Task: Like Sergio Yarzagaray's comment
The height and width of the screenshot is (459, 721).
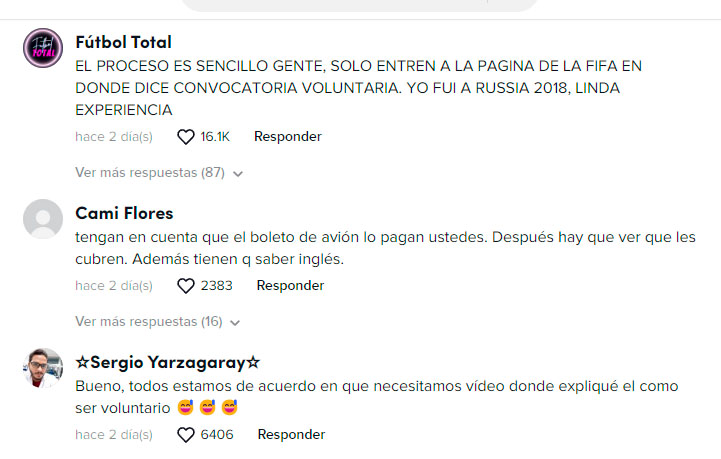Action: click(x=186, y=435)
